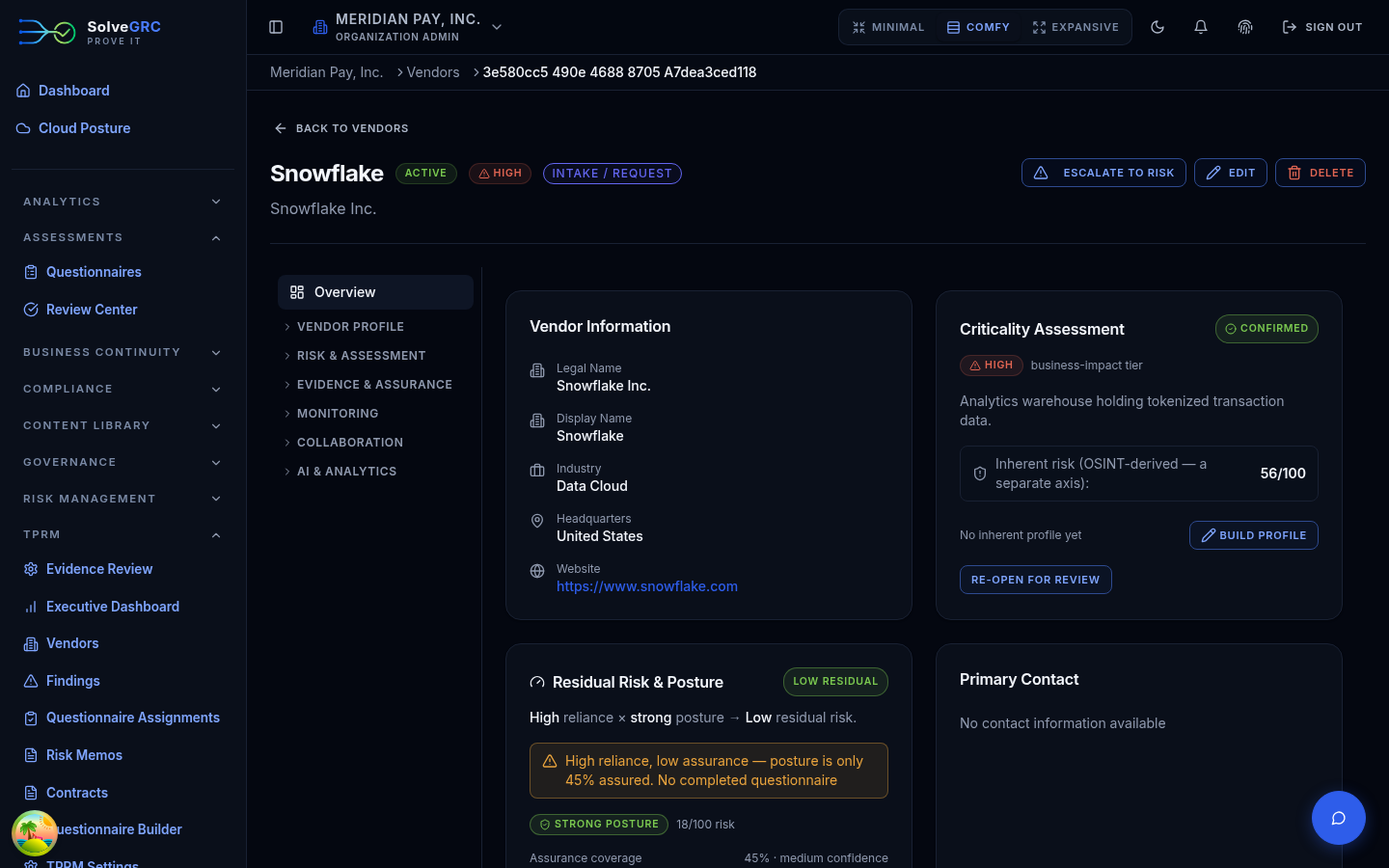Click the Sign Out button

pos(1322,27)
